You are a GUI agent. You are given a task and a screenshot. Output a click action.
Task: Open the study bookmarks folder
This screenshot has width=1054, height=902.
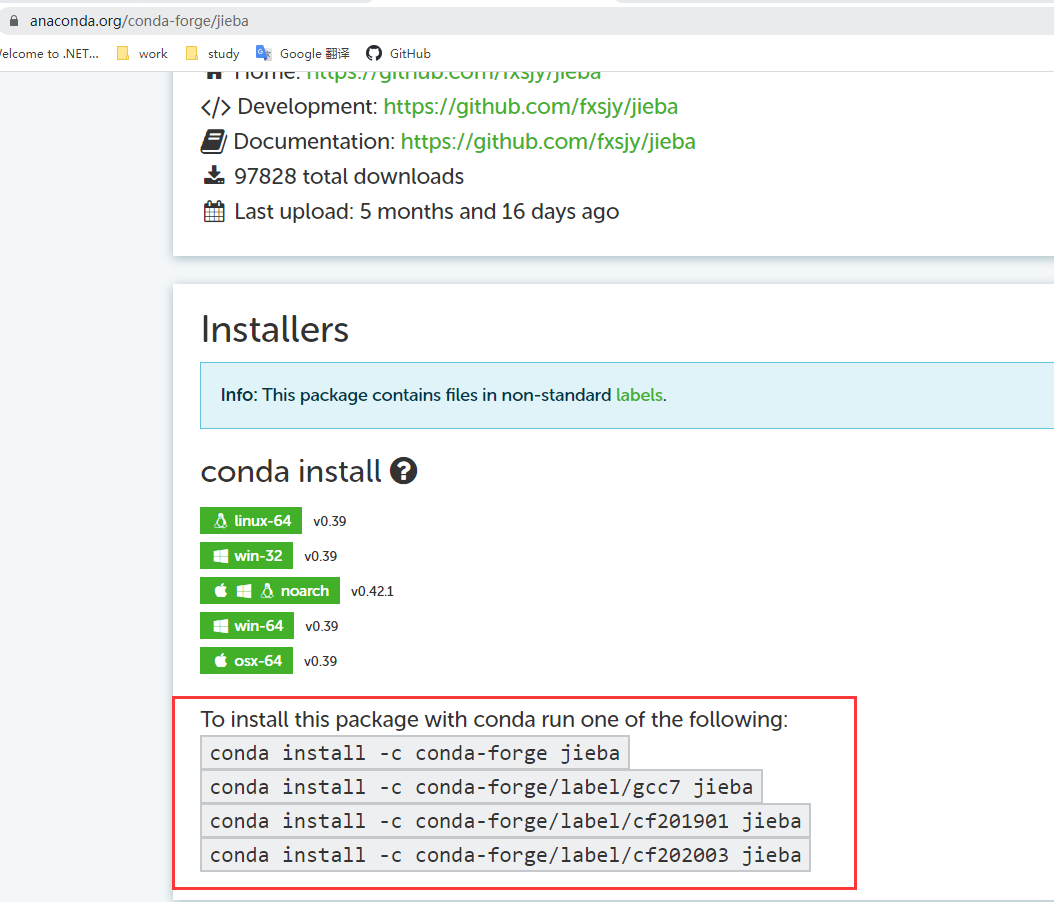212,53
